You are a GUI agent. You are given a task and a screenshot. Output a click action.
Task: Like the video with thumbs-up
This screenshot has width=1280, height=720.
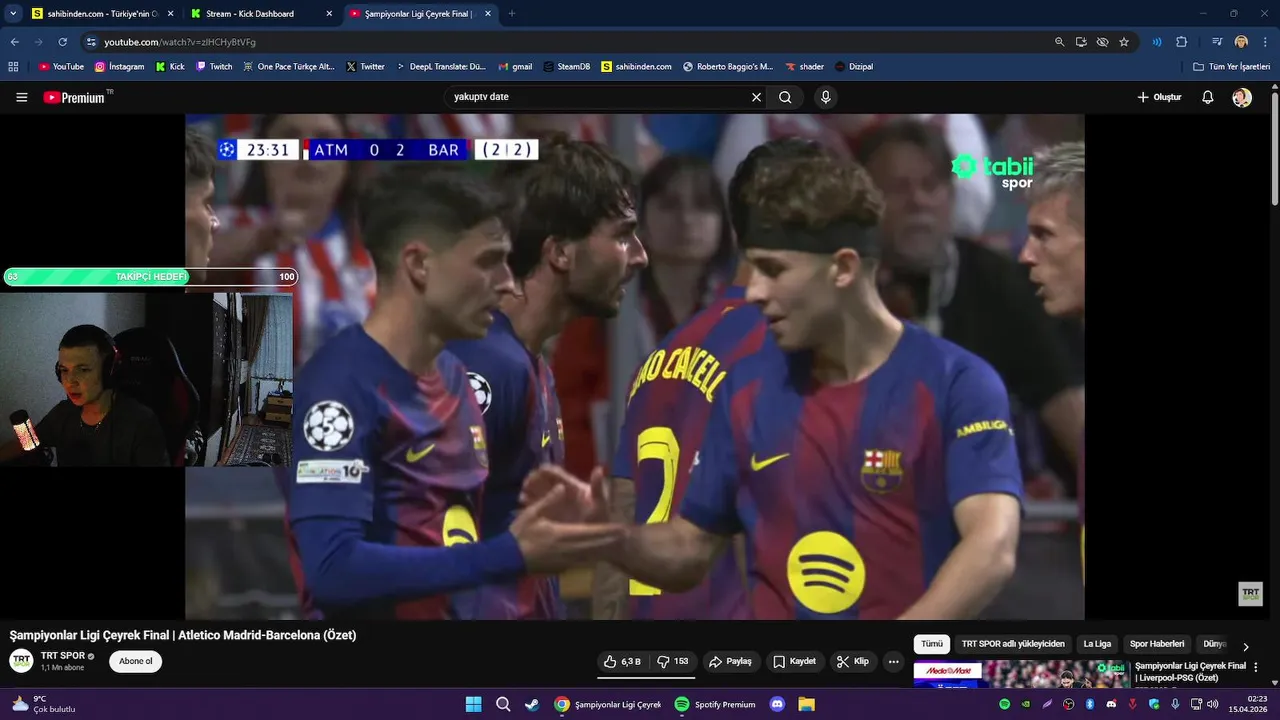pos(621,661)
